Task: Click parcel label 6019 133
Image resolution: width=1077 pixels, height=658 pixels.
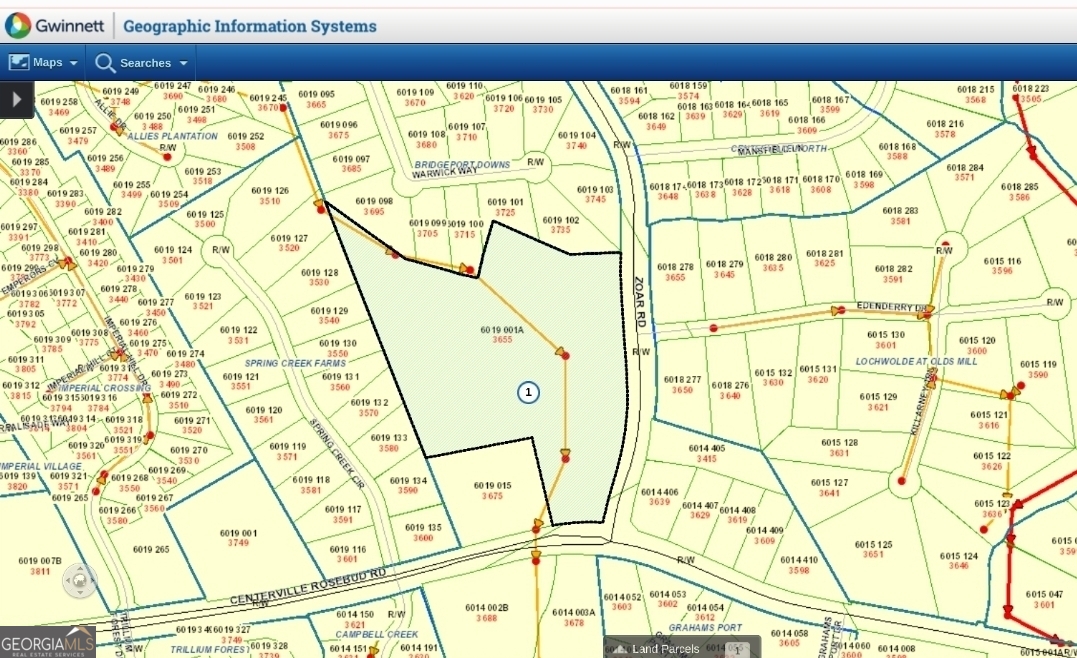Action: tap(389, 438)
